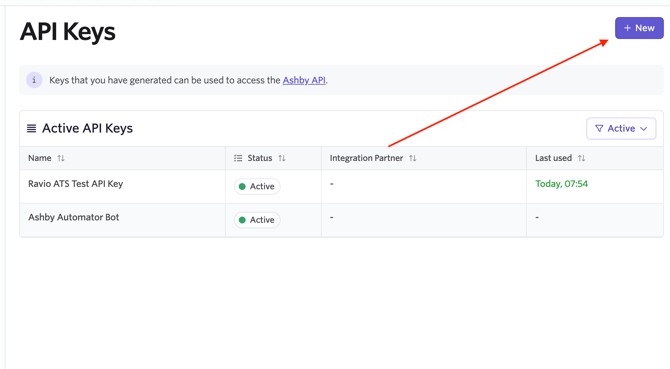The image size is (670, 369).
Task: Click Active status badge for Ravio ATS key
Action: (257, 187)
